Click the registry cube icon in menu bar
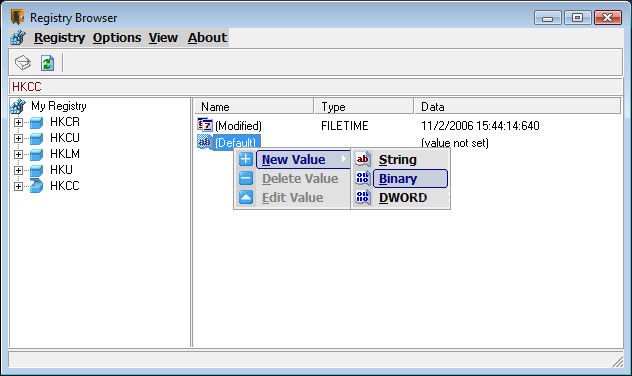Screen dimensions: 632x376 tap(18, 37)
